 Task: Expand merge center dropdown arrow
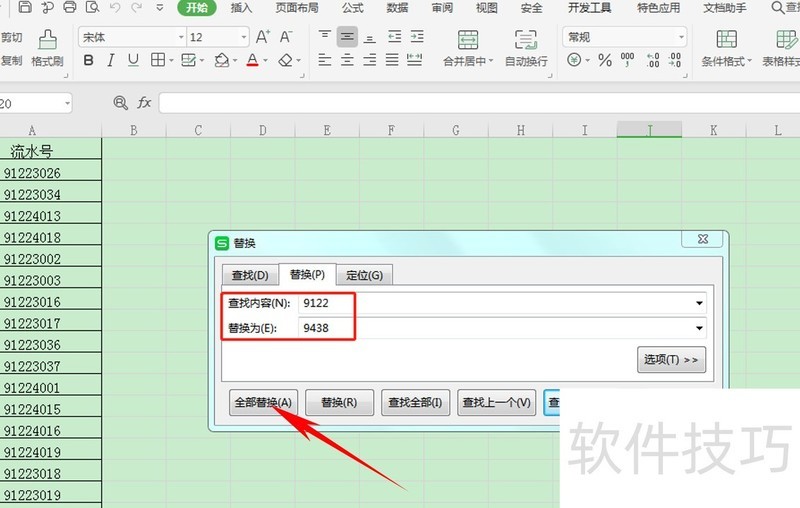(491, 61)
